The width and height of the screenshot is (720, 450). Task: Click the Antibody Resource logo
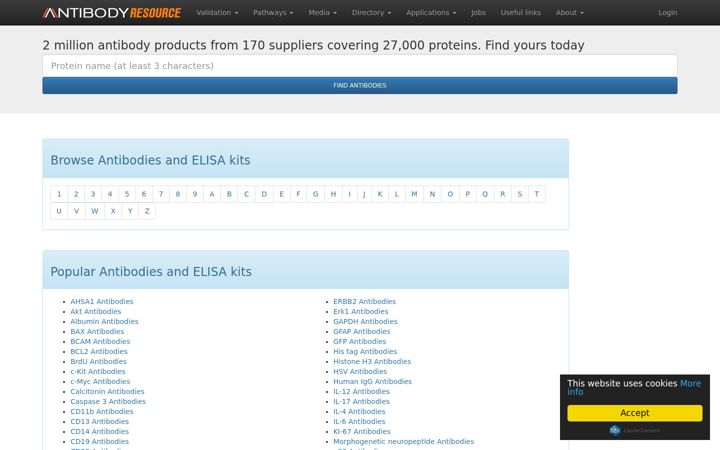tap(112, 13)
